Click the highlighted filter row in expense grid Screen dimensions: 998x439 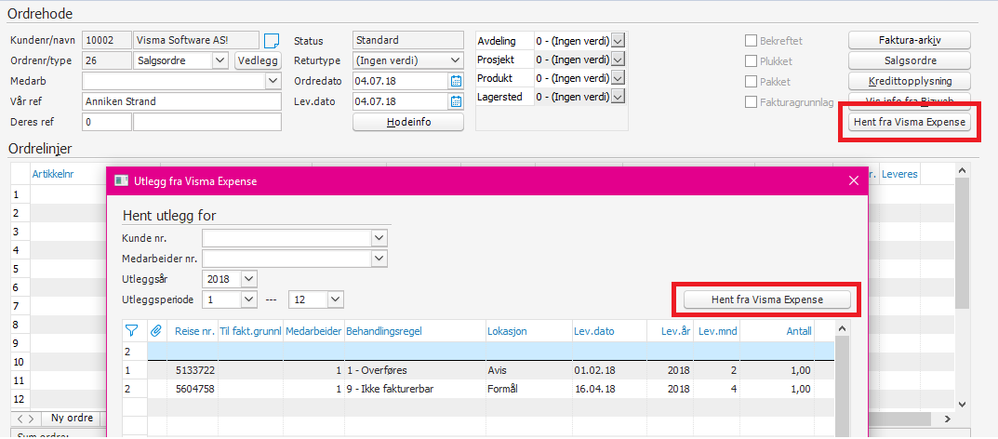point(491,351)
